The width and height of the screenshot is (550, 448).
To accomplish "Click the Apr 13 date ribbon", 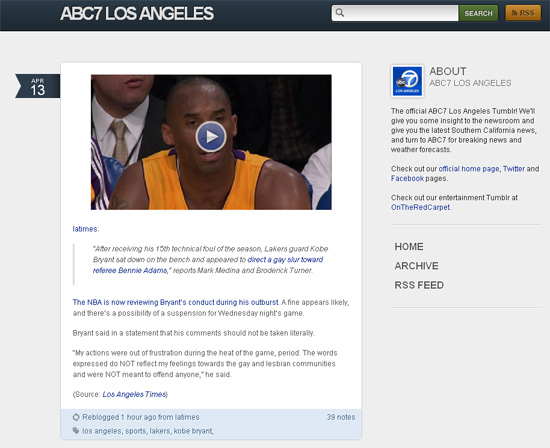I will (x=38, y=86).
